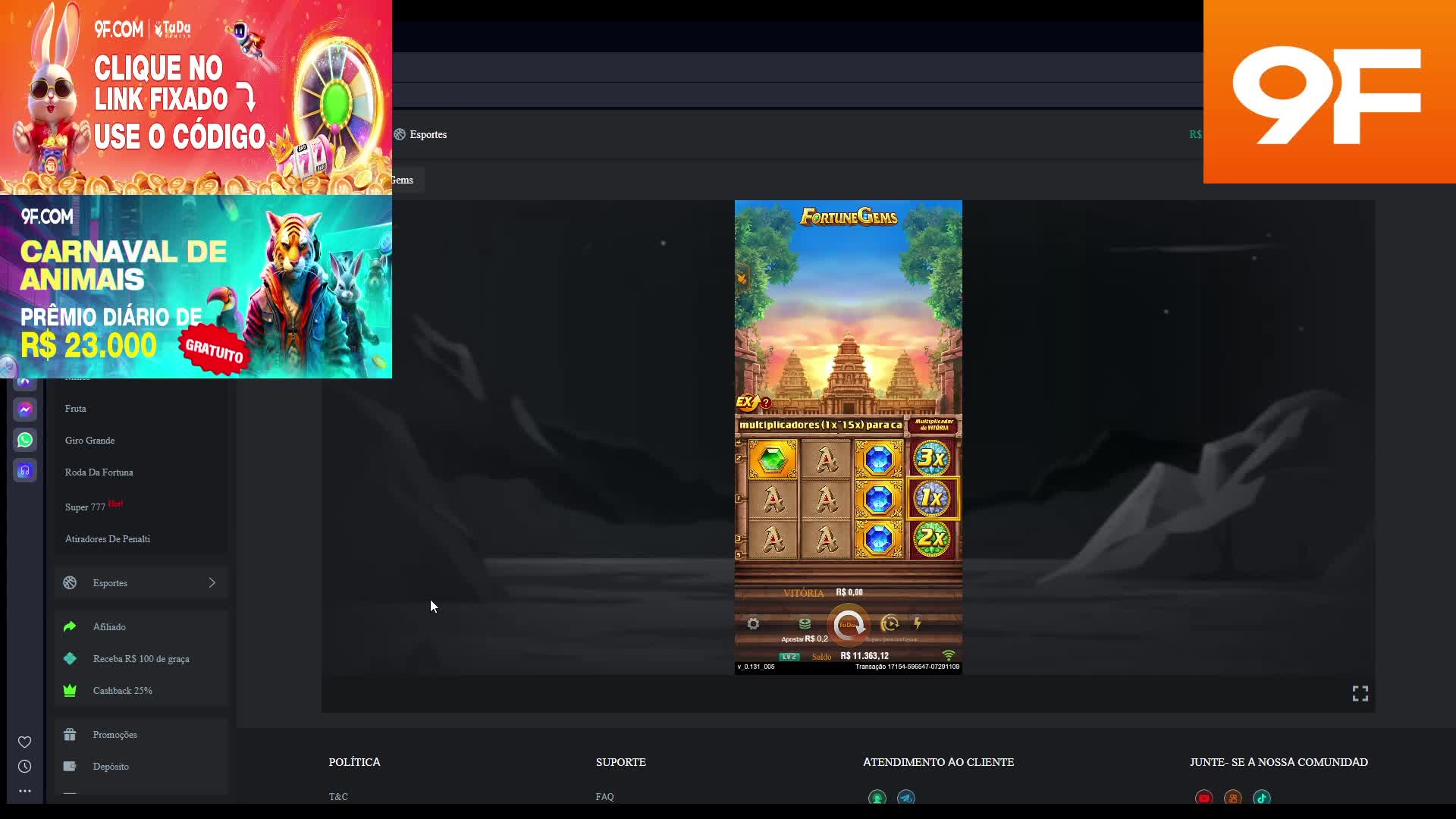
Task: Open the orange community social icon
Action: (x=1233, y=798)
